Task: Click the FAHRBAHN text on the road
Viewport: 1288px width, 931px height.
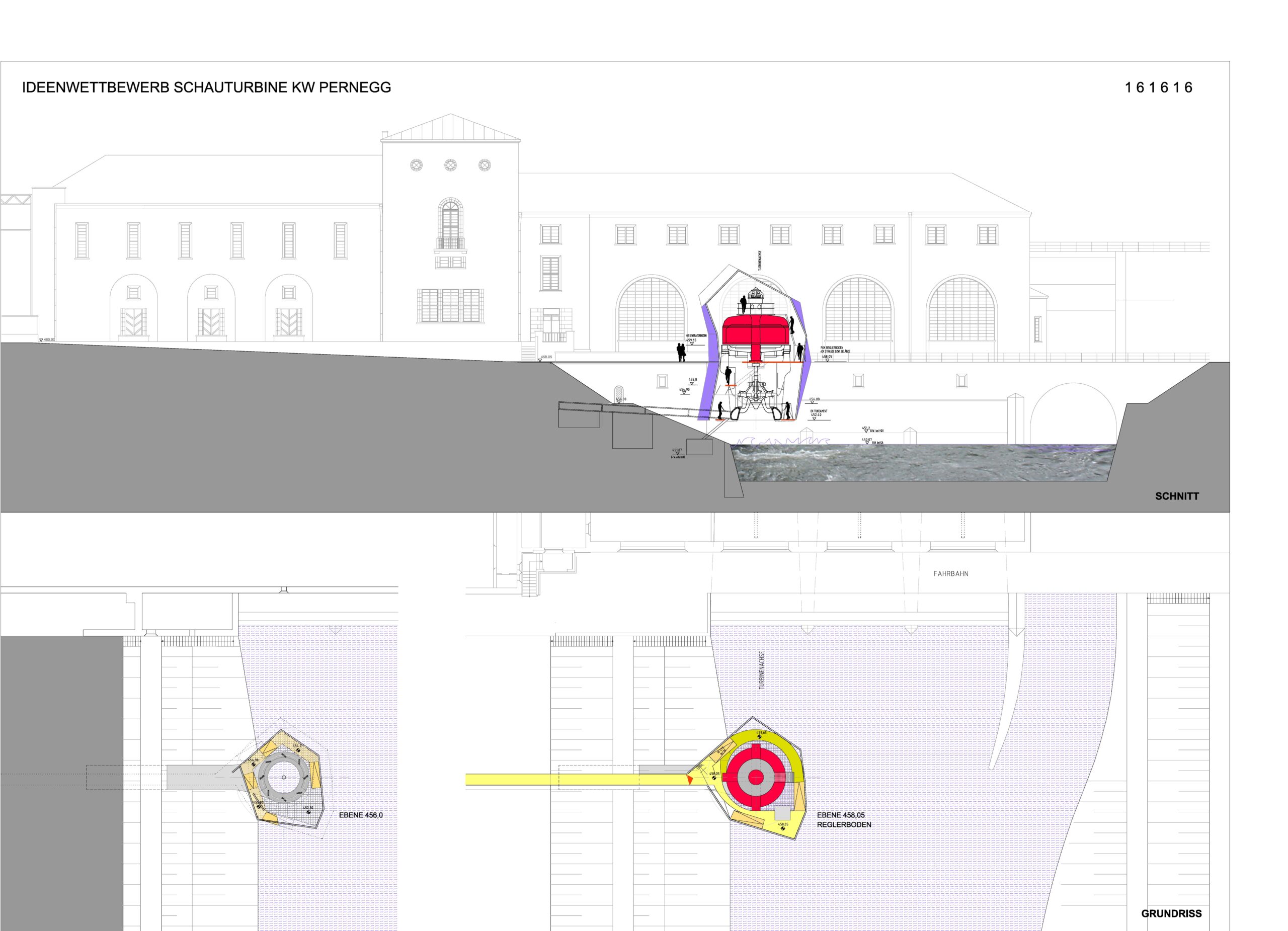Action: [x=951, y=574]
